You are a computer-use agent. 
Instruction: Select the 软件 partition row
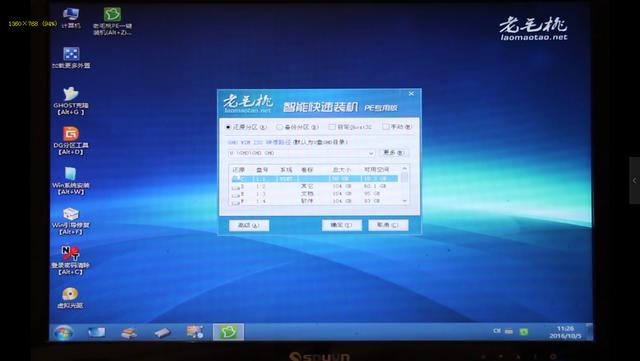click(x=315, y=201)
